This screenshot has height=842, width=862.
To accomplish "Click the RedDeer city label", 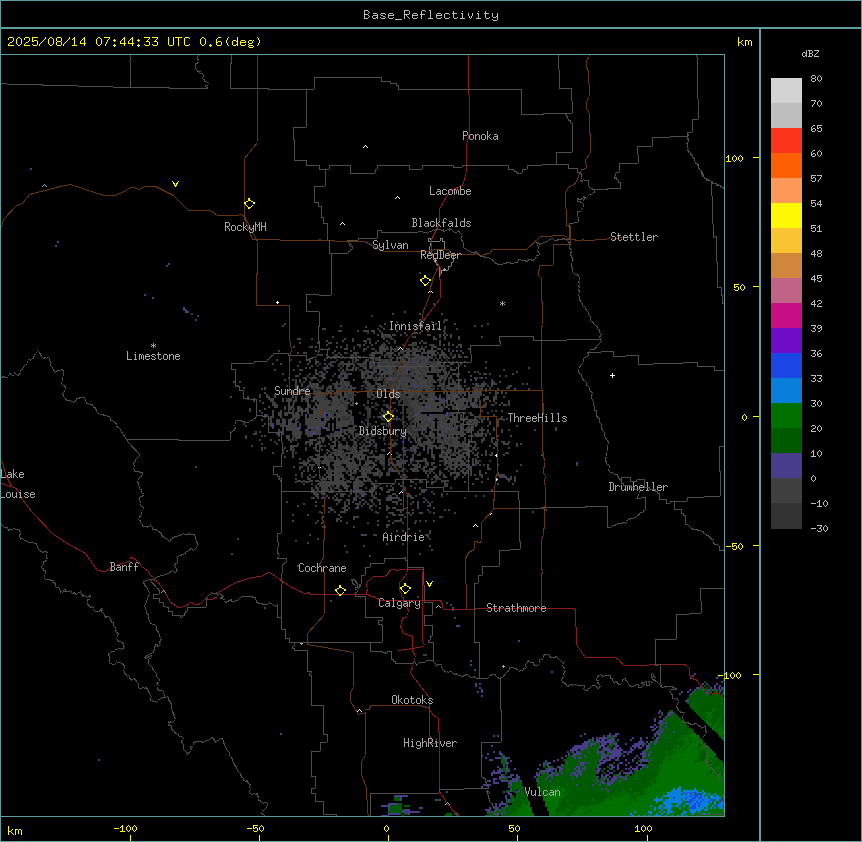I will [x=440, y=255].
